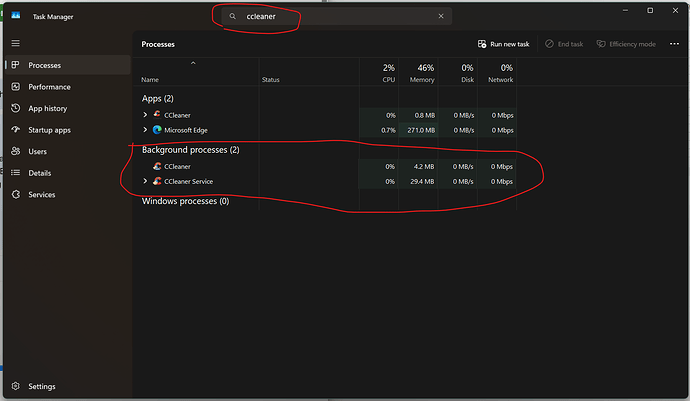690x401 pixels.
Task: Close the Task Manager window
Action: [675, 10]
